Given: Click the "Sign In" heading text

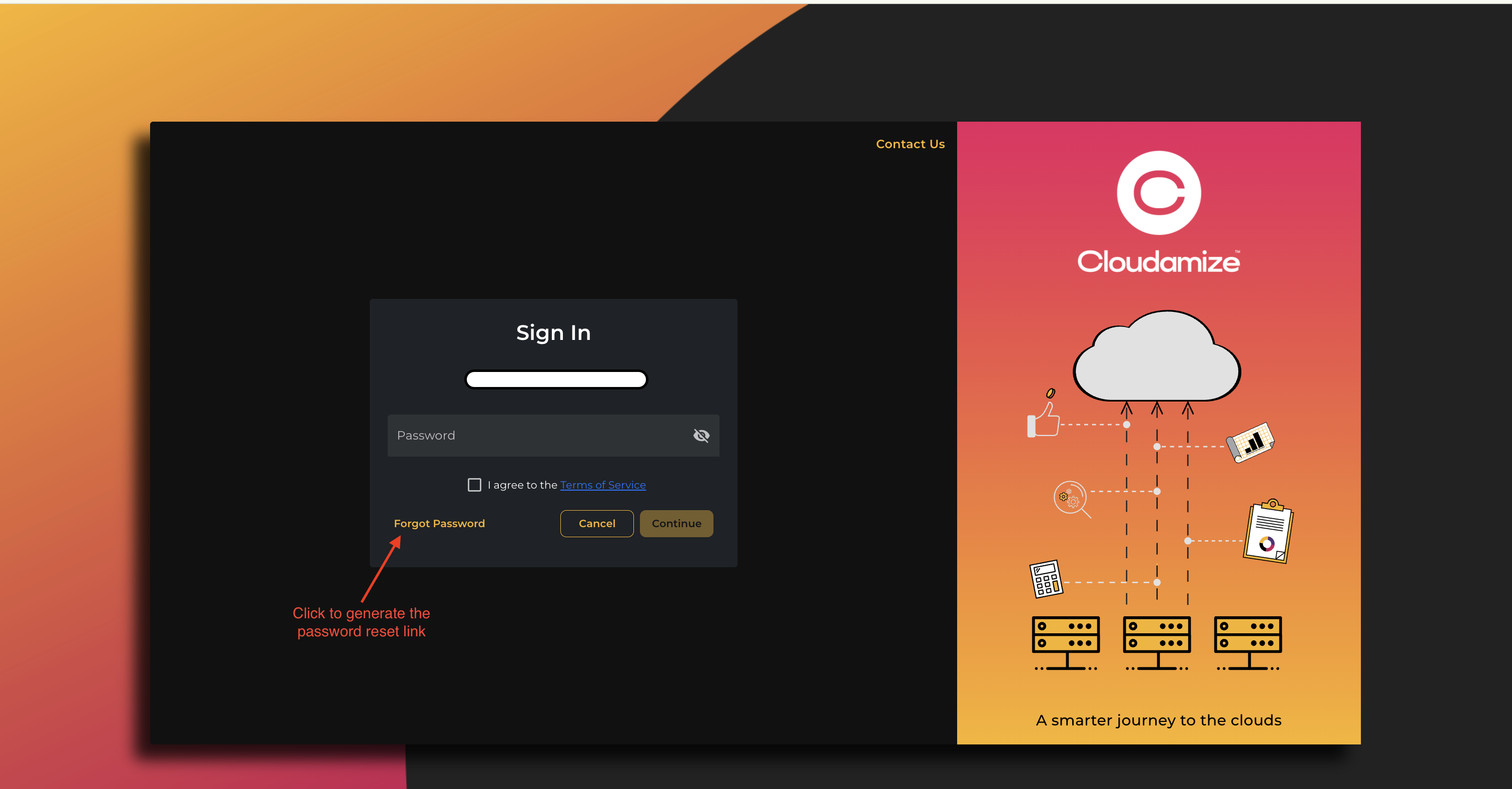Looking at the screenshot, I should coord(553,332).
